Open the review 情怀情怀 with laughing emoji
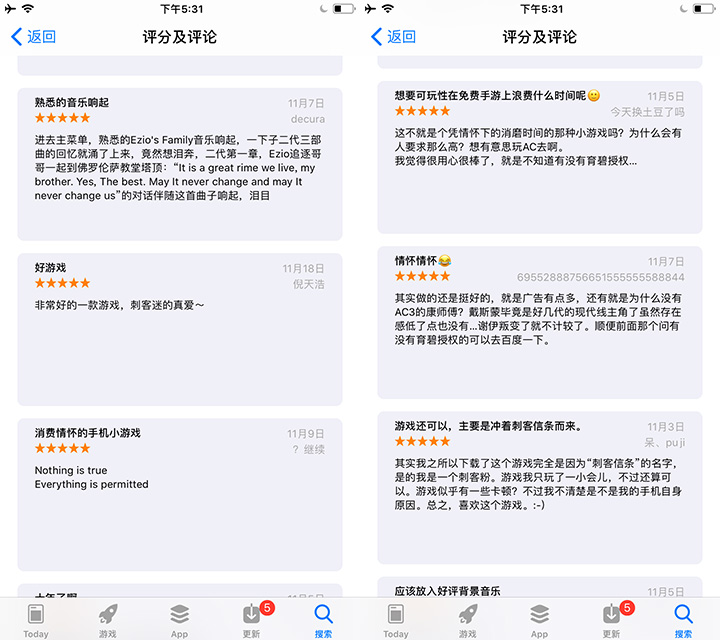The image size is (720, 640). click(x=540, y=322)
